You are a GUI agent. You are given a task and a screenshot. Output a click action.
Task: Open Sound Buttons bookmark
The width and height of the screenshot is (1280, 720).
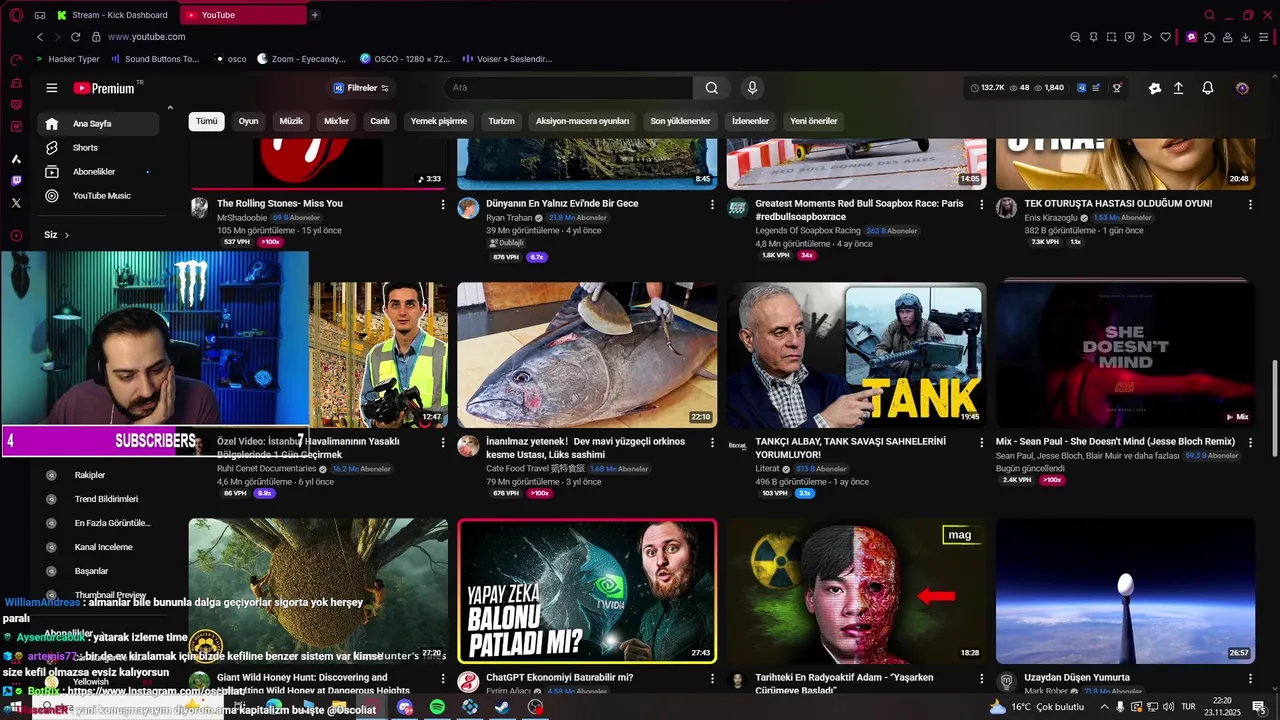click(x=154, y=59)
